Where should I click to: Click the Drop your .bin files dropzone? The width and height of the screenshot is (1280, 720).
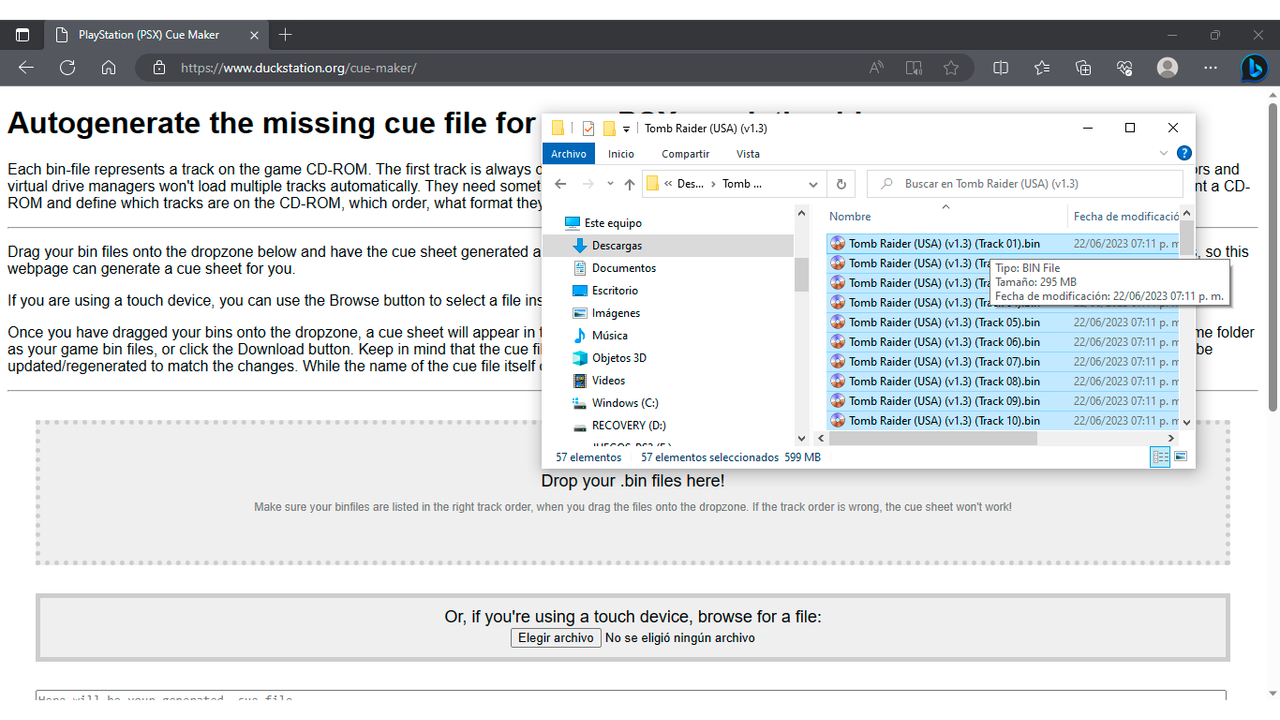(x=633, y=492)
